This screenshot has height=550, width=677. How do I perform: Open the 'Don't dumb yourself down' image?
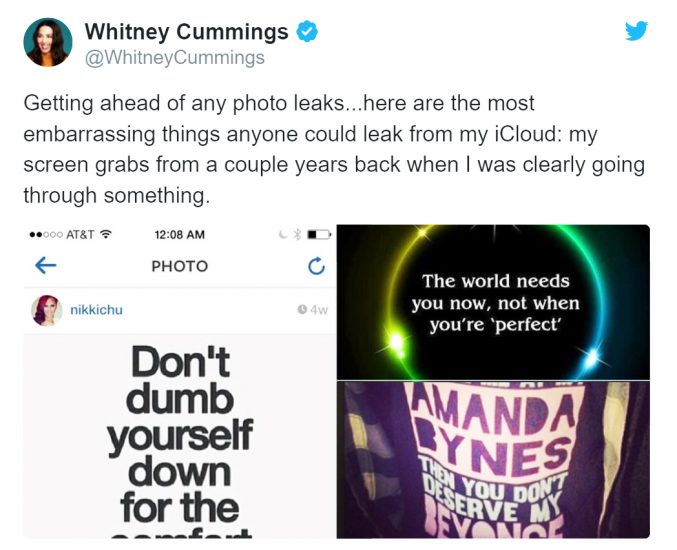180,436
